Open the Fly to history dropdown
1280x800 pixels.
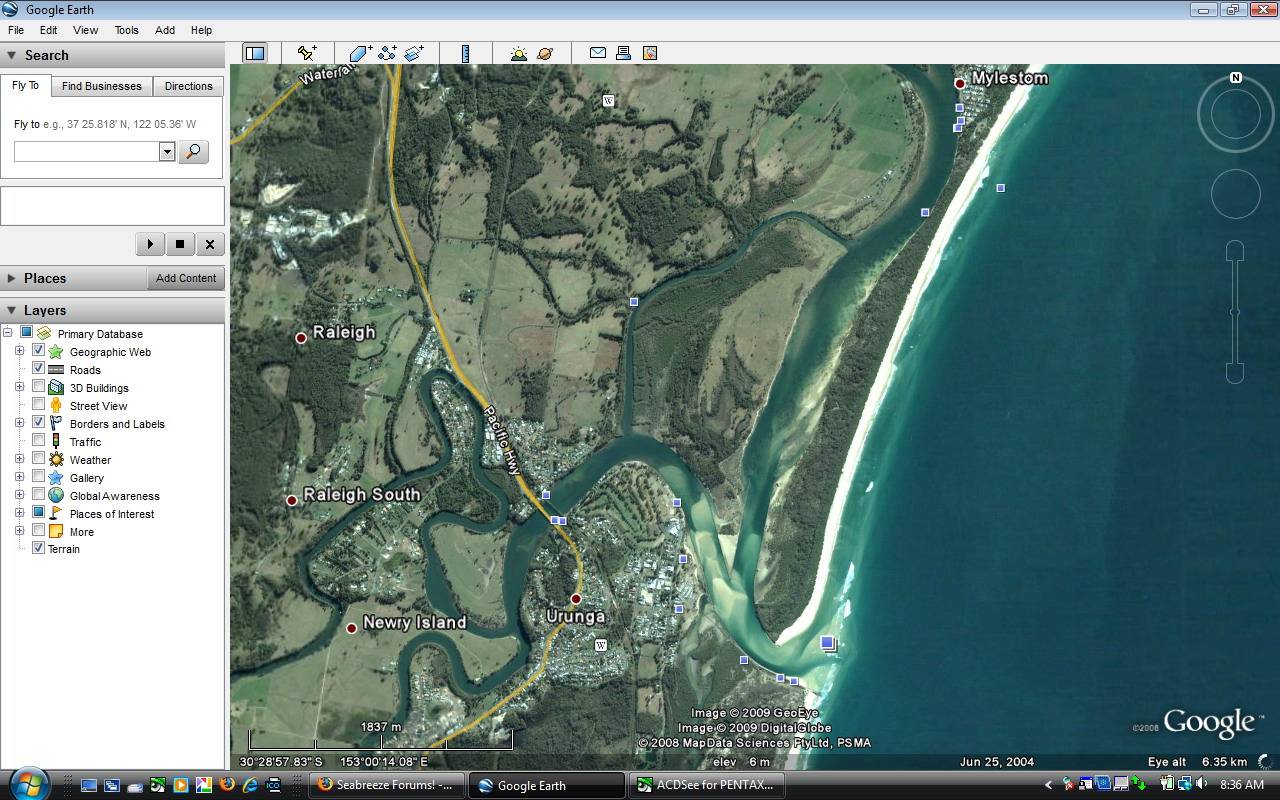tap(167, 152)
